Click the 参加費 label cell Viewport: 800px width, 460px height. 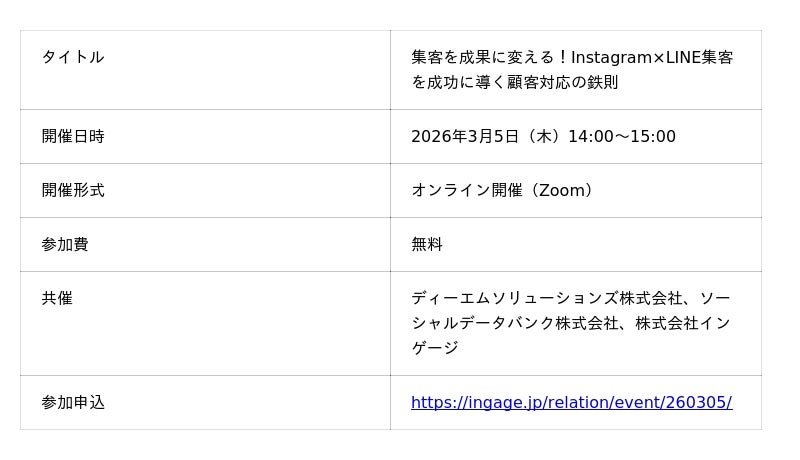click(x=65, y=244)
